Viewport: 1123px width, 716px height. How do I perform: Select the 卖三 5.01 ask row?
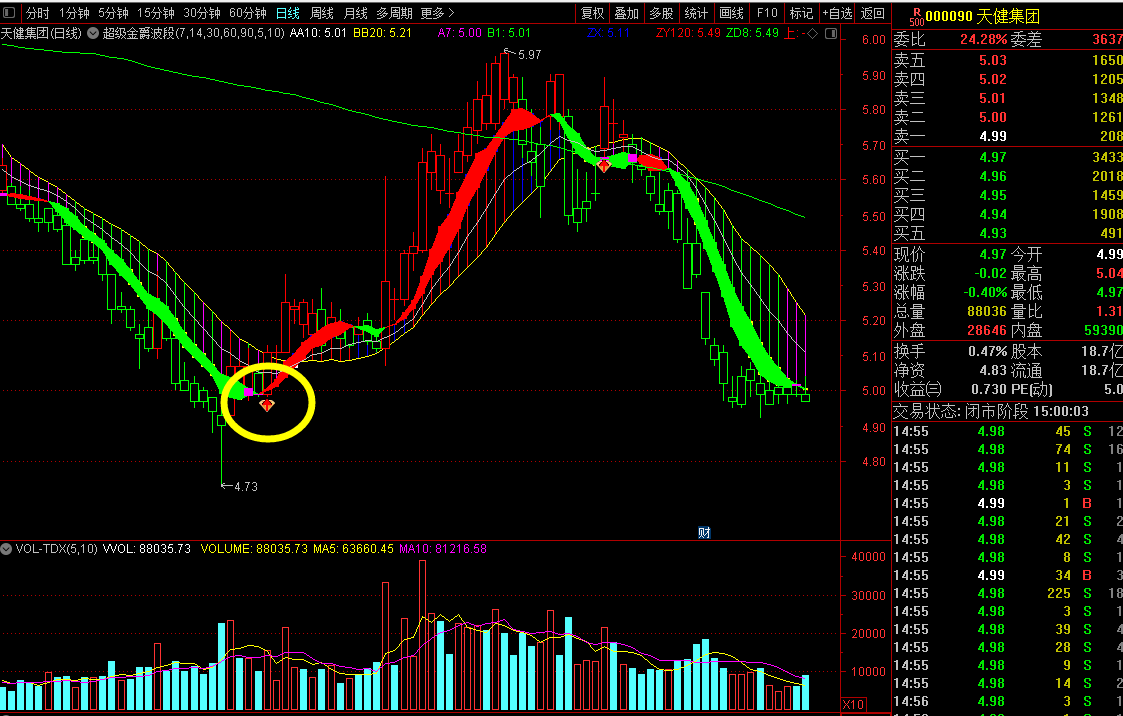(x=1008, y=98)
